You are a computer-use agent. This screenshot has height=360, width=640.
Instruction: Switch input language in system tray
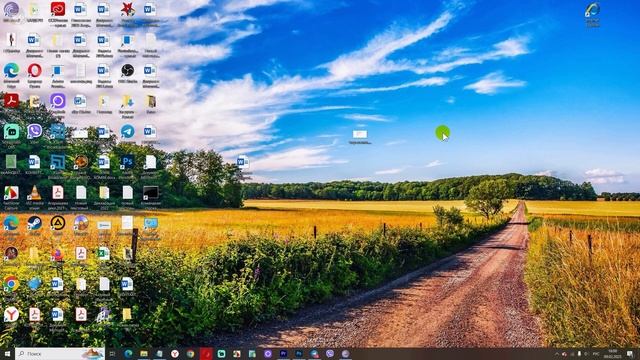pos(596,354)
